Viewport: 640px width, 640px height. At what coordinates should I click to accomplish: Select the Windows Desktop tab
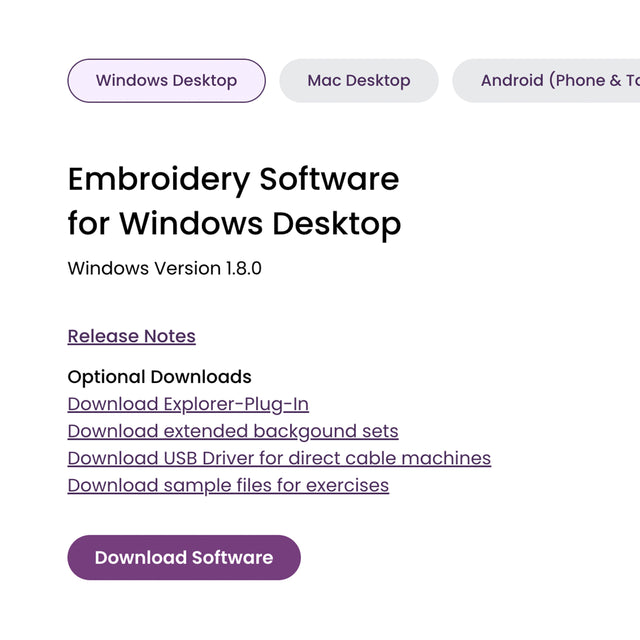pyautogui.click(x=166, y=81)
